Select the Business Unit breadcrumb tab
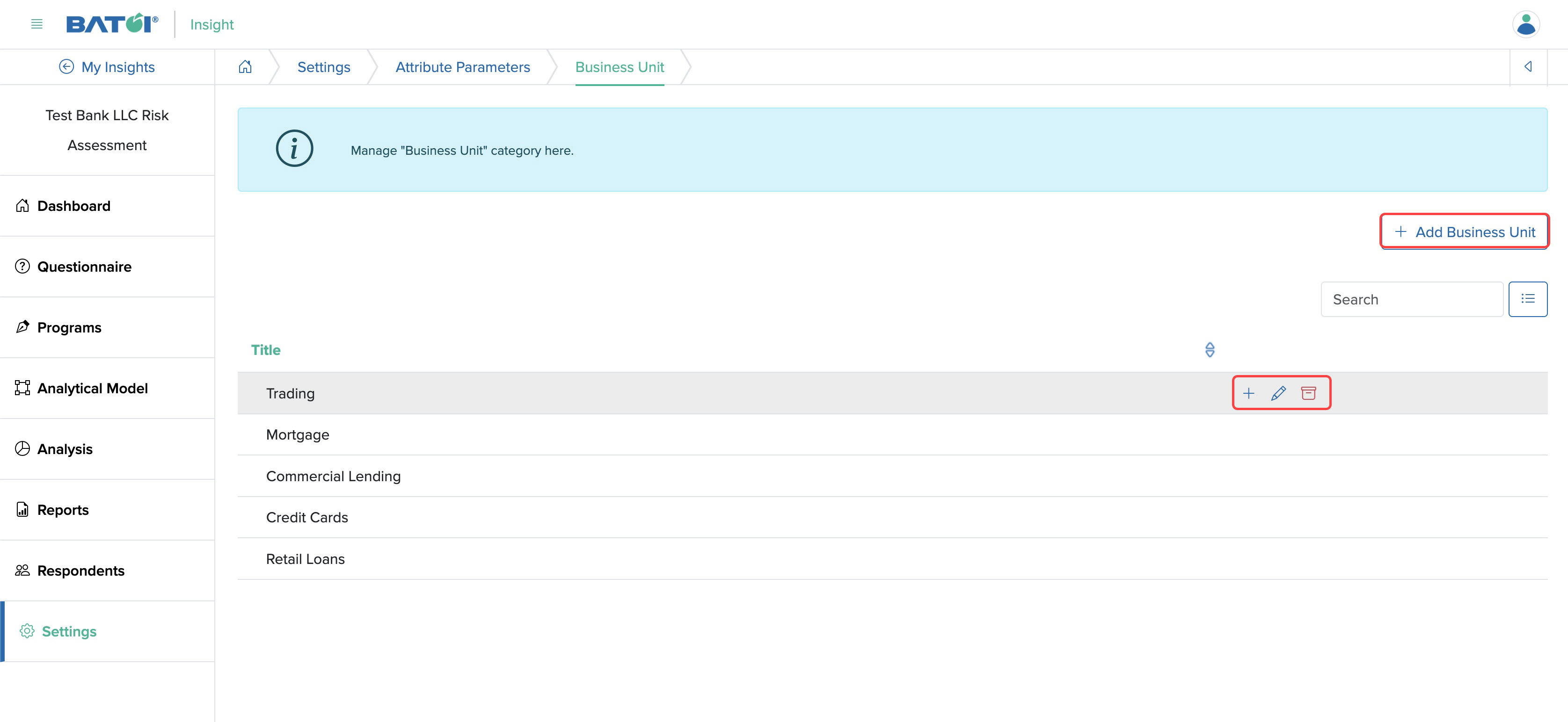 pos(620,67)
